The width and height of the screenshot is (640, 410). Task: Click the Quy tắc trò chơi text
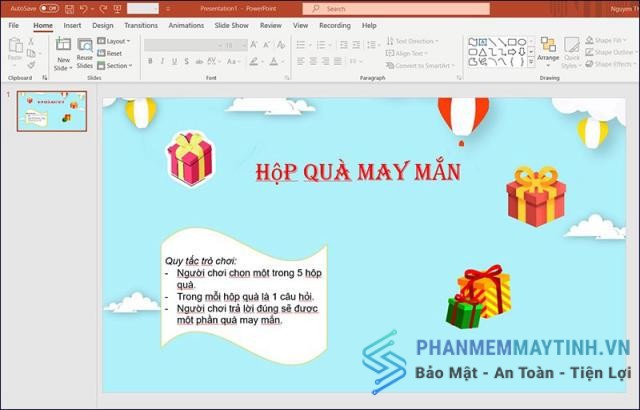point(200,261)
